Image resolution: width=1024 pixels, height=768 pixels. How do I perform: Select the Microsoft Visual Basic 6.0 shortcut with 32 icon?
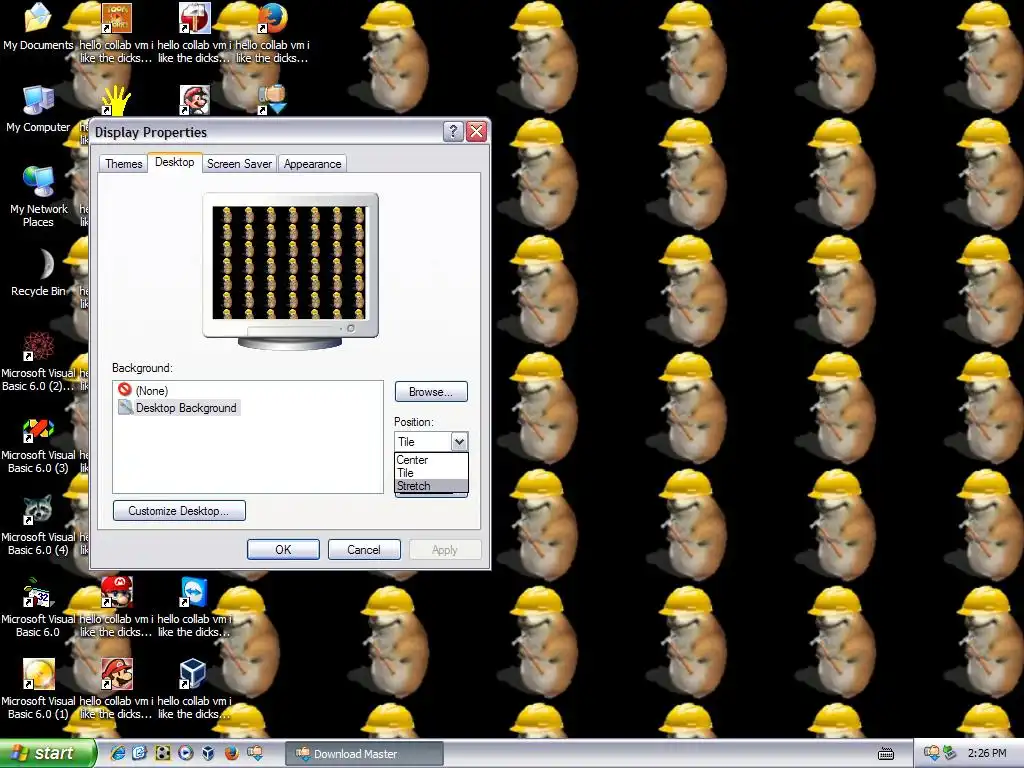[39, 592]
